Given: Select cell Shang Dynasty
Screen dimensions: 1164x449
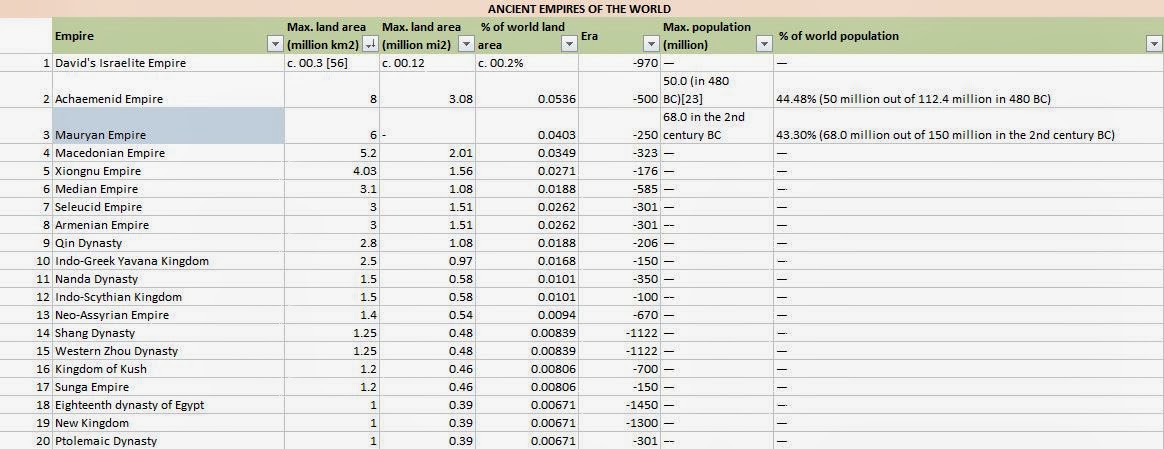Looking at the screenshot, I should point(168,333).
